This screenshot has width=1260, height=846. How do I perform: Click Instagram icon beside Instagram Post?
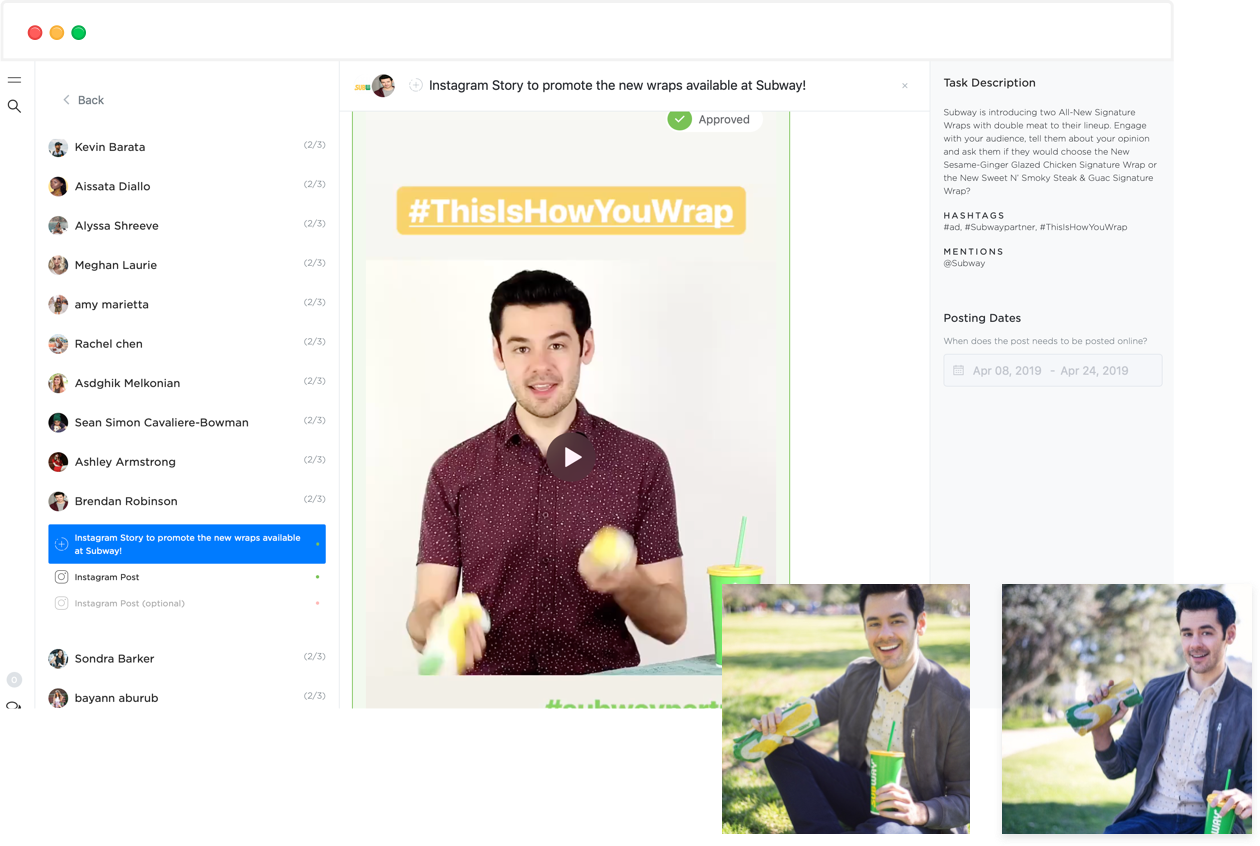click(x=61, y=577)
